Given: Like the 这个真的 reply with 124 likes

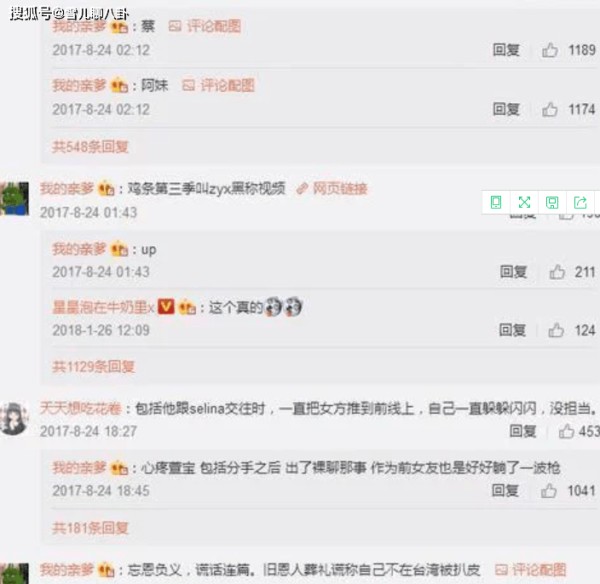Looking at the screenshot, I should pyautogui.click(x=556, y=330).
